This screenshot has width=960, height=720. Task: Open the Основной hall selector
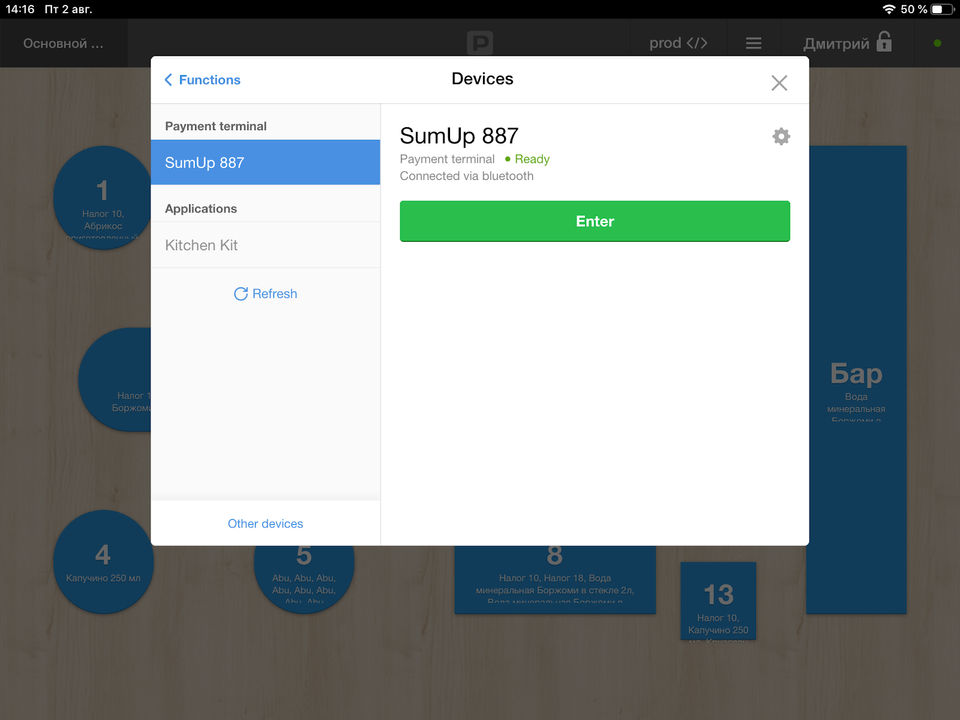click(63, 43)
